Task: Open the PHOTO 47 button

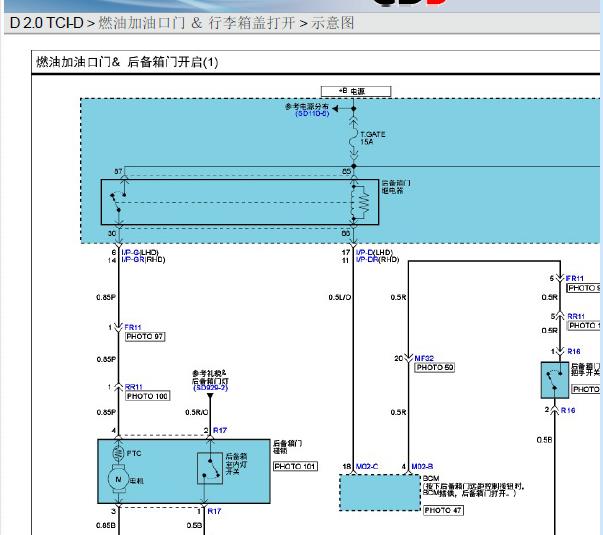Action: (x=443, y=510)
